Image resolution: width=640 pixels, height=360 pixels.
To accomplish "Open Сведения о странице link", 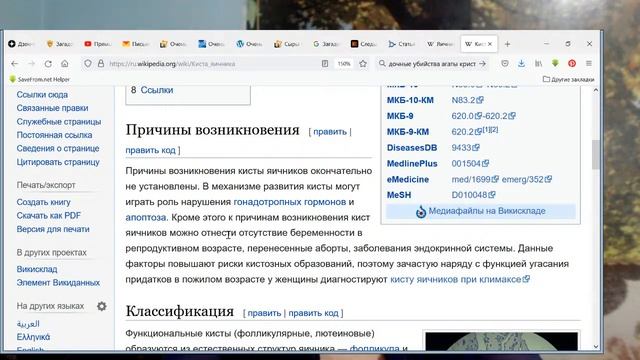I will click(58, 149).
